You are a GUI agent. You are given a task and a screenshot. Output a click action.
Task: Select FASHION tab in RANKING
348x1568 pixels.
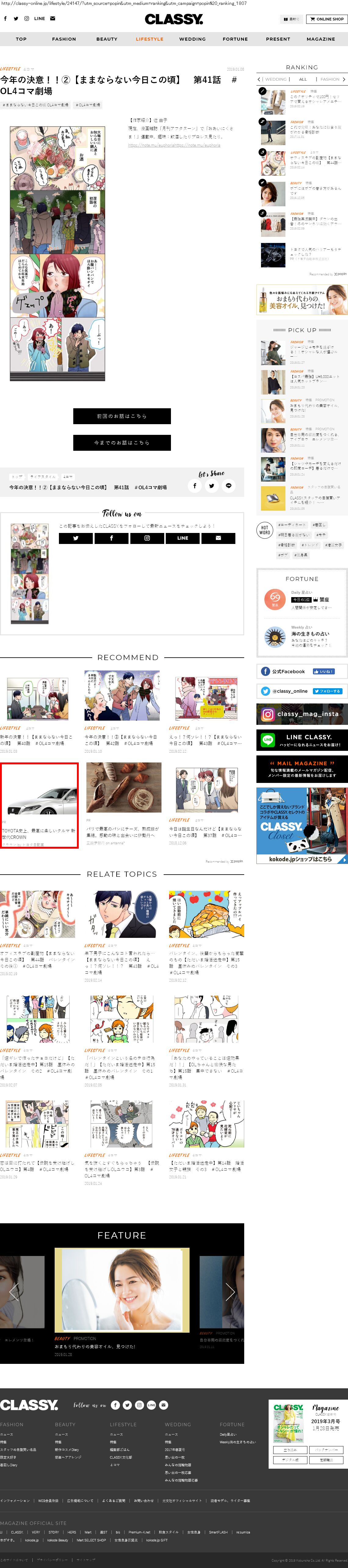pyautogui.click(x=330, y=79)
